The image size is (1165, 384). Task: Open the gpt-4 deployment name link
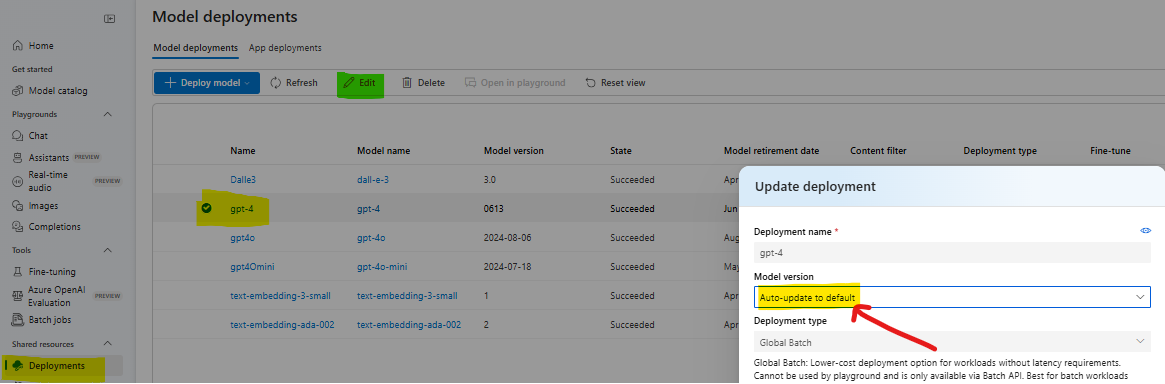click(x=242, y=209)
